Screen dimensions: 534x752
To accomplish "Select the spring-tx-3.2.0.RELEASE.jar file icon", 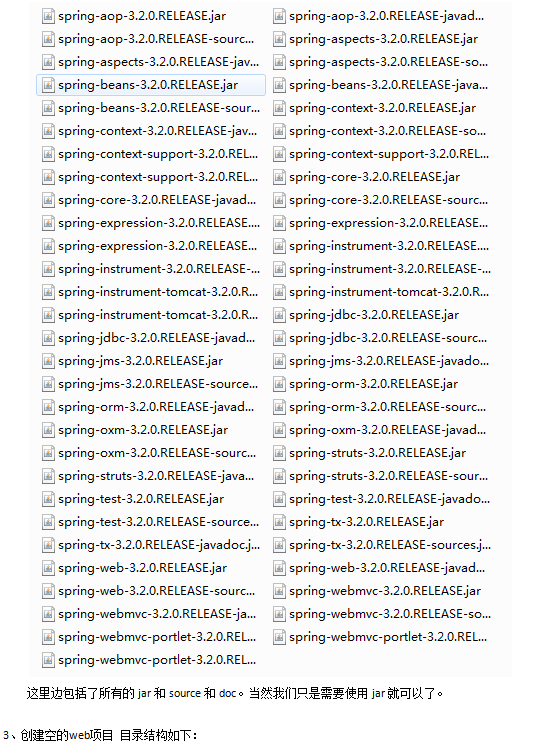I will point(279,522).
